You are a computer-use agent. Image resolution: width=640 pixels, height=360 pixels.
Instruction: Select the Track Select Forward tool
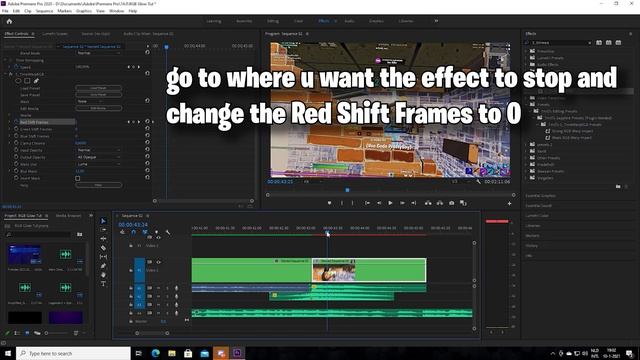click(x=103, y=230)
